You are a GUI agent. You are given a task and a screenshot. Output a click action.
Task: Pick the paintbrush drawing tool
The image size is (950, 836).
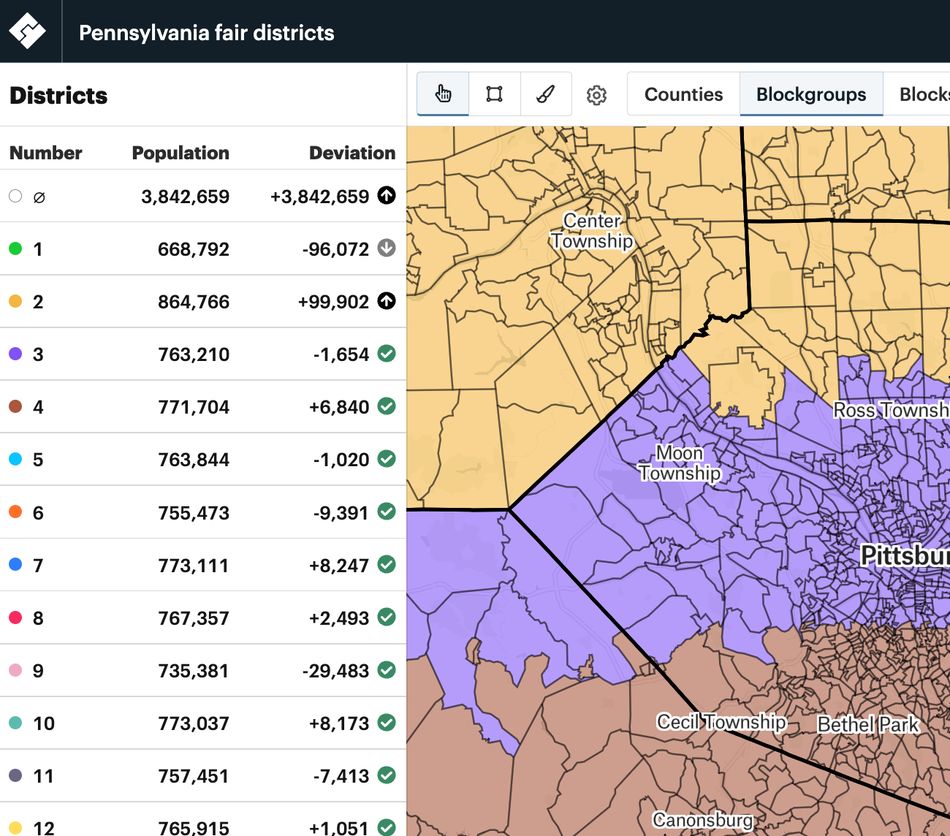(x=545, y=94)
